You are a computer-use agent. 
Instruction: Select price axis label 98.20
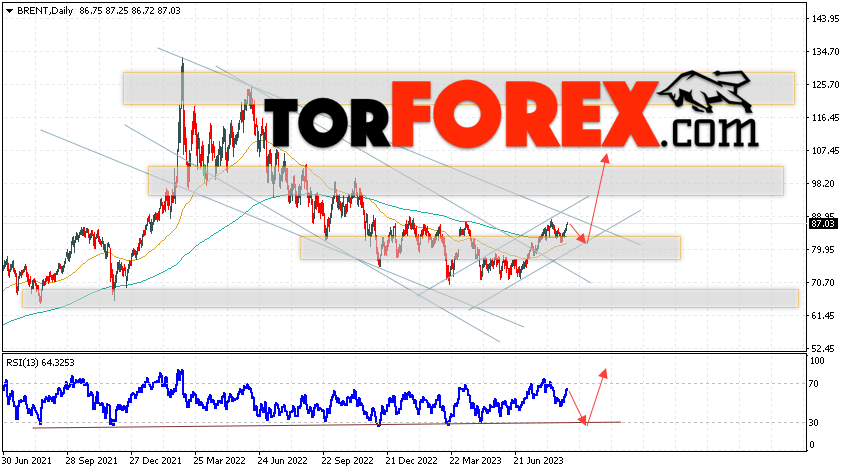[x=823, y=183]
